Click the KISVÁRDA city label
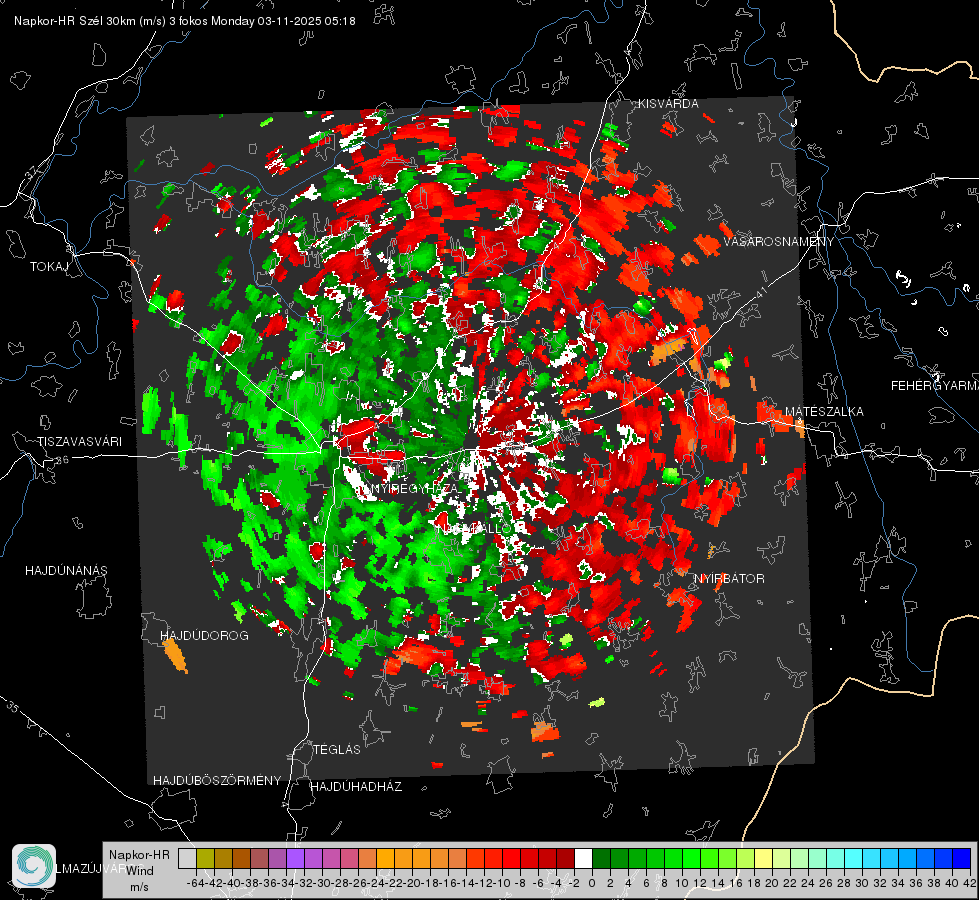 (667, 104)
